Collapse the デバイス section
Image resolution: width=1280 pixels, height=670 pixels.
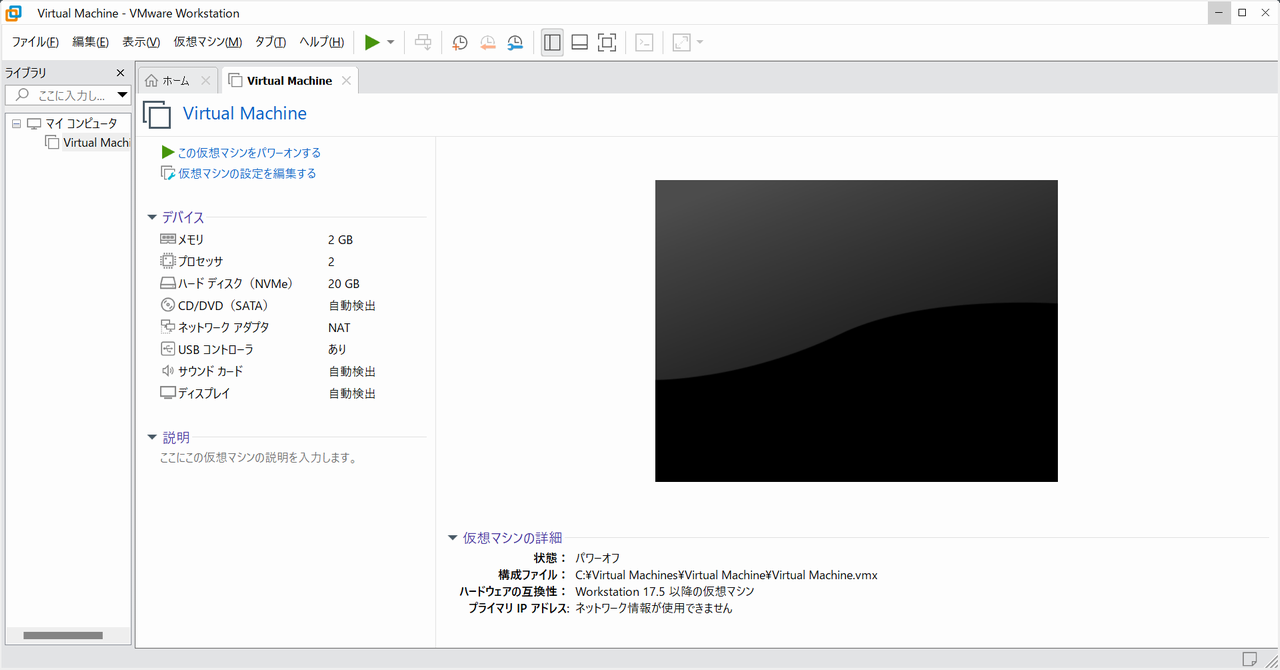click(x=152, y=217)
